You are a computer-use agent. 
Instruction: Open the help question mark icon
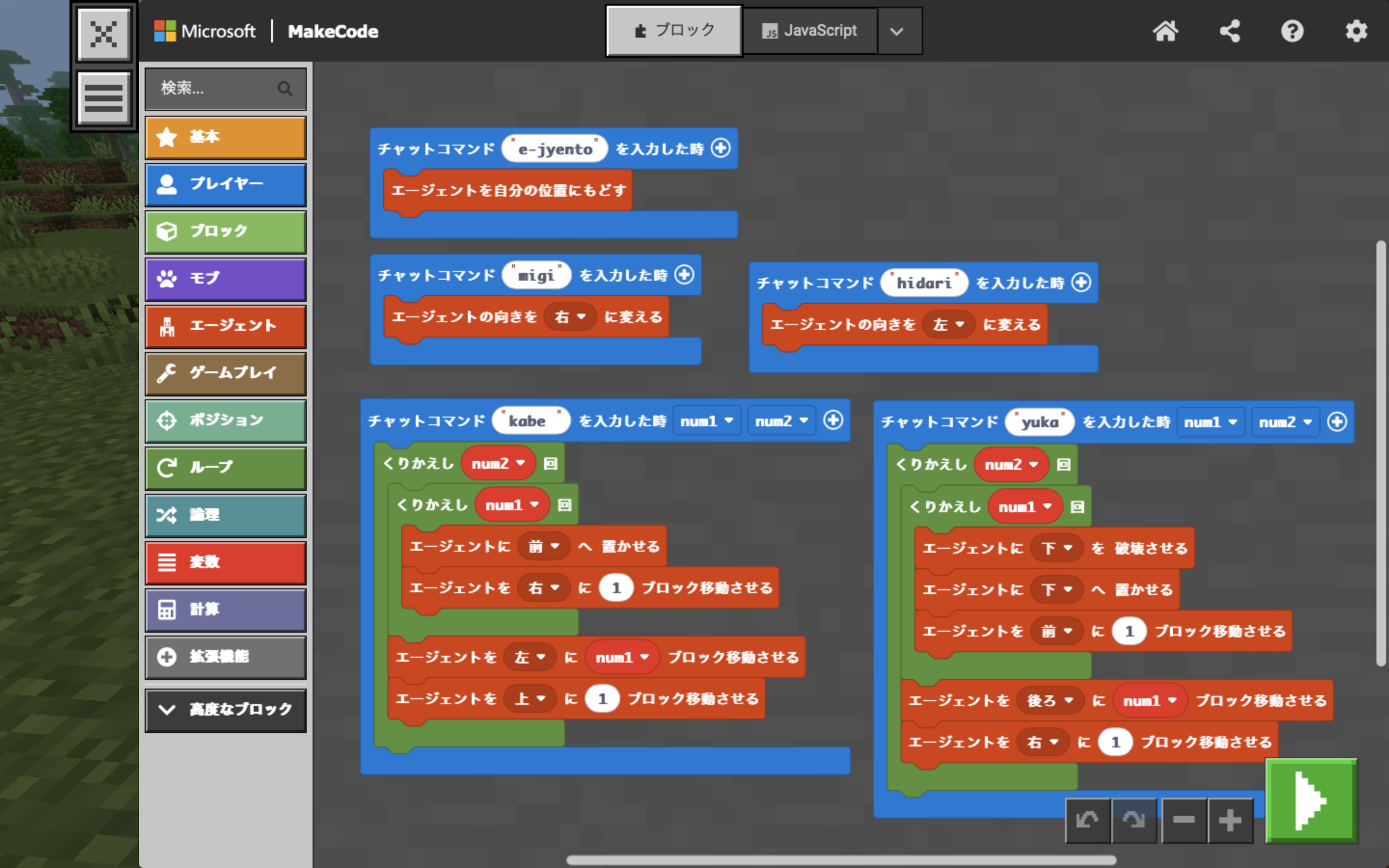click(x=1293, y=31)
